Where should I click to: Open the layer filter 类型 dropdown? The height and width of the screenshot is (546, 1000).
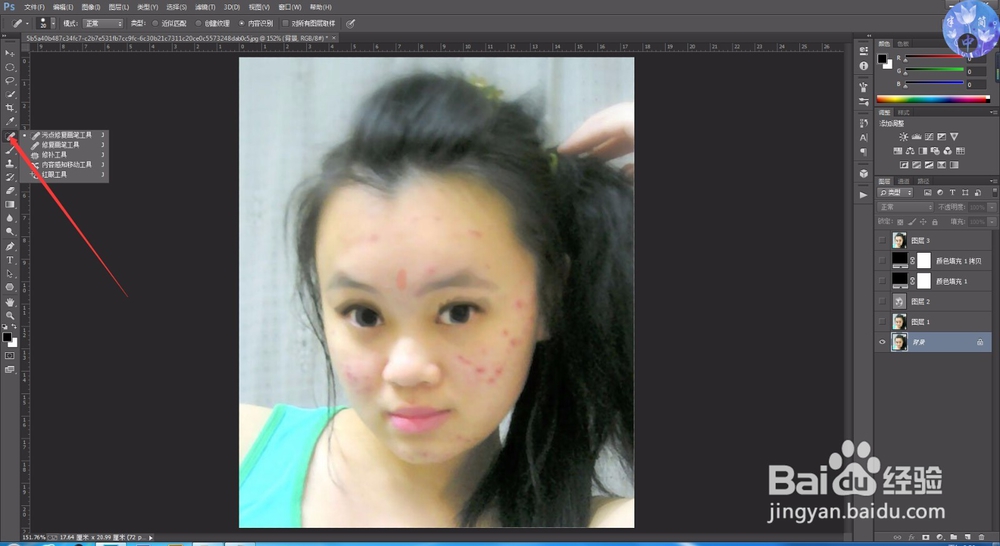coord(896,192)
